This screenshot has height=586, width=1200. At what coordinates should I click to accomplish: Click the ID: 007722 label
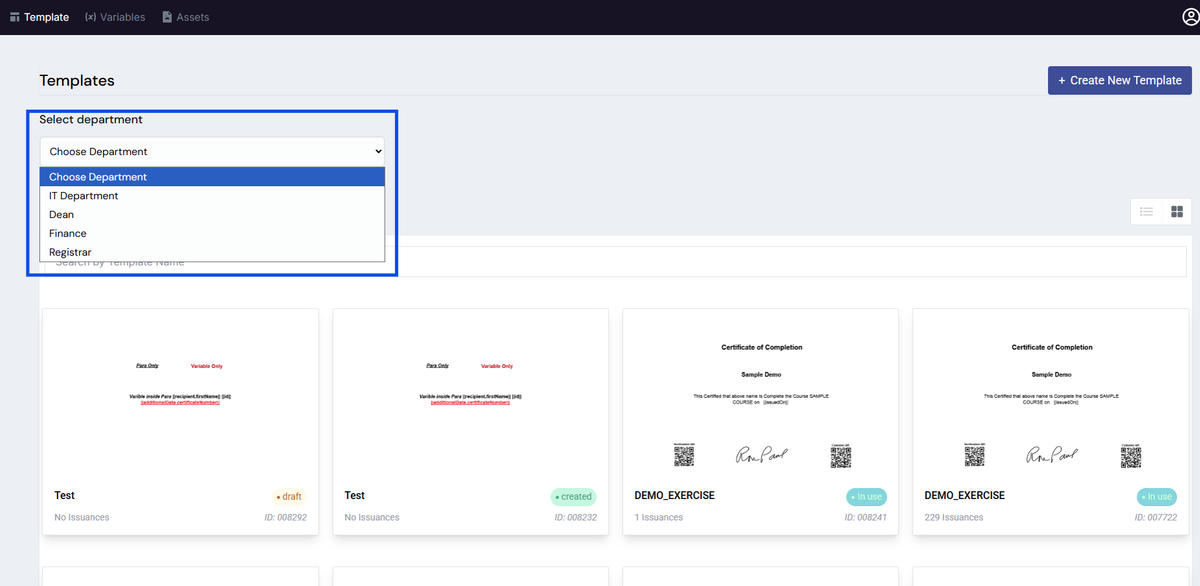(1155, 518)
